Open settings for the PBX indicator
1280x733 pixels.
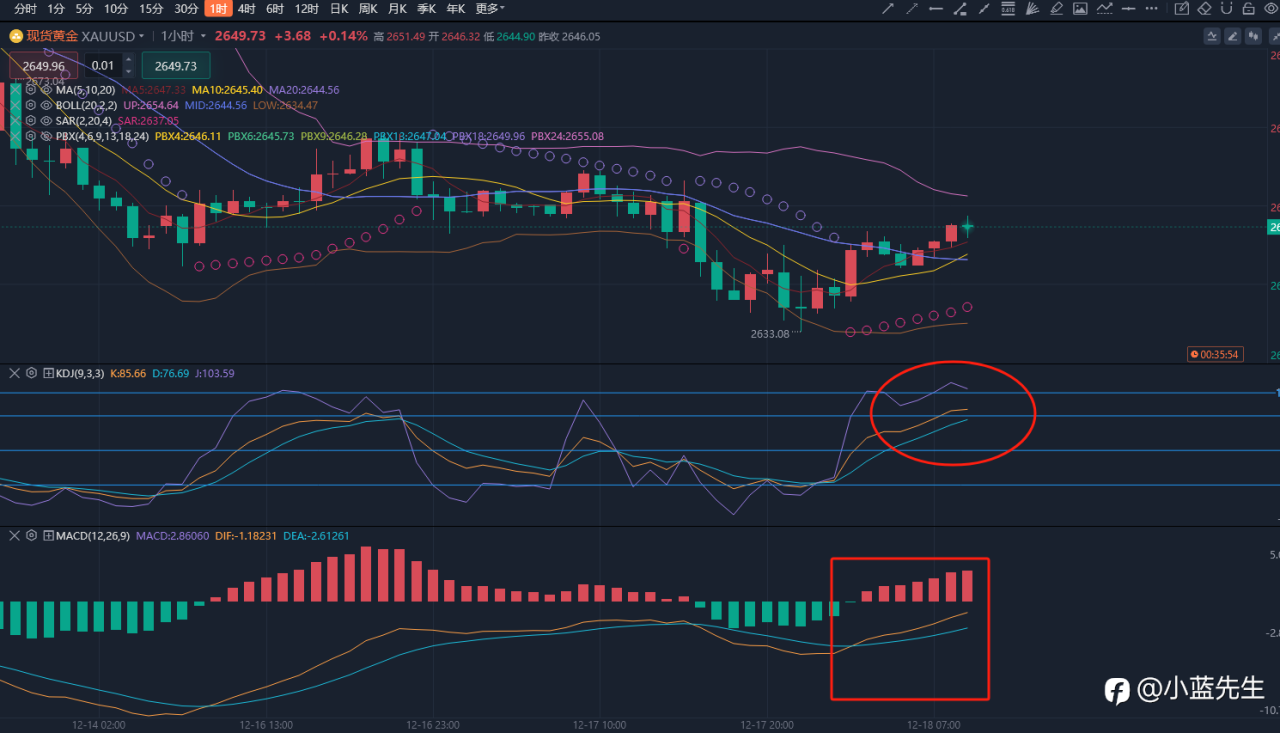[x=31, y=135]
